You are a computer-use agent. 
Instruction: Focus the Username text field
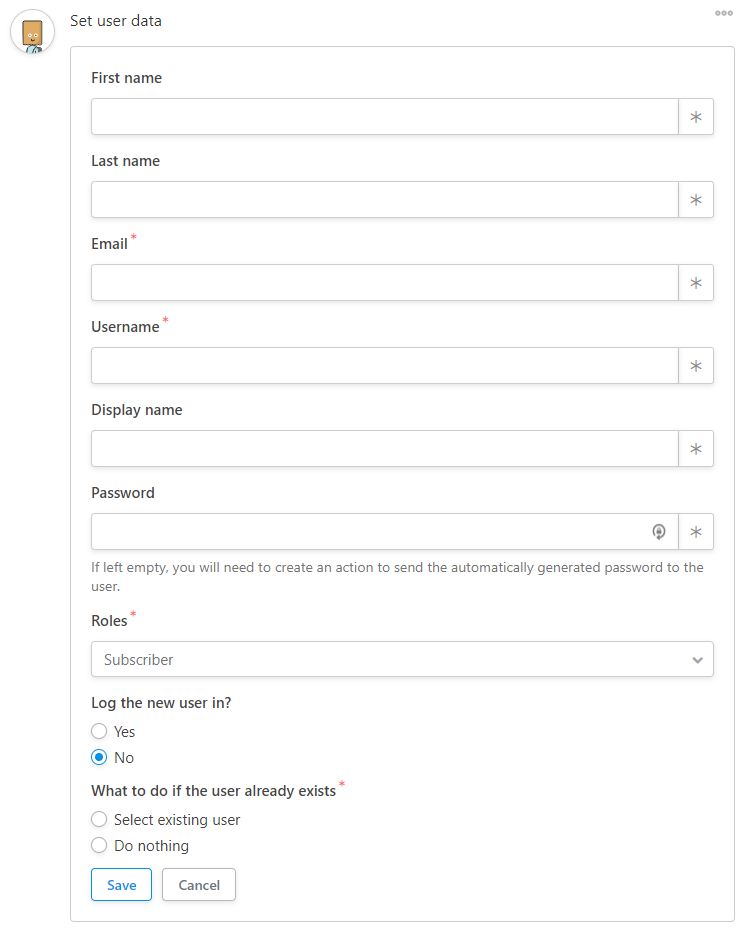tap(385, 366)
